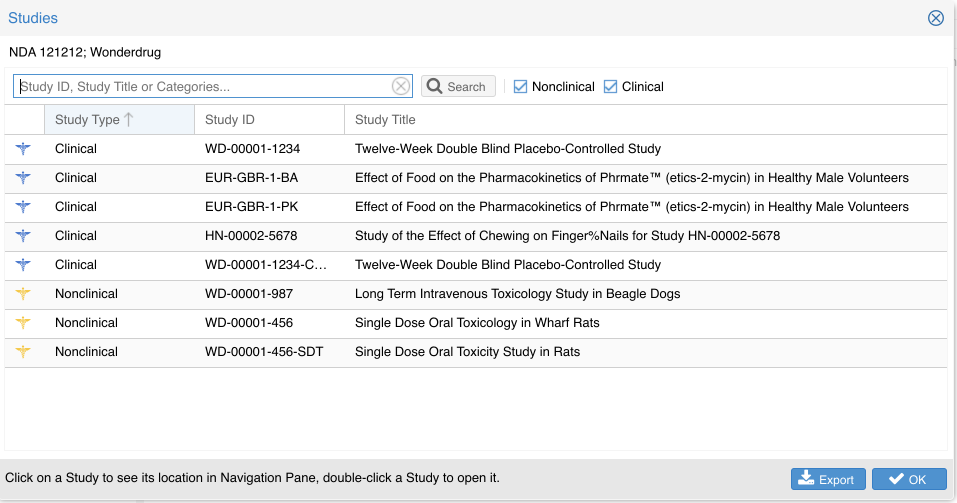Select the Long Term Intravenous Toxicology study row
This screenshot has height=503, width=957.
point(517,294)
